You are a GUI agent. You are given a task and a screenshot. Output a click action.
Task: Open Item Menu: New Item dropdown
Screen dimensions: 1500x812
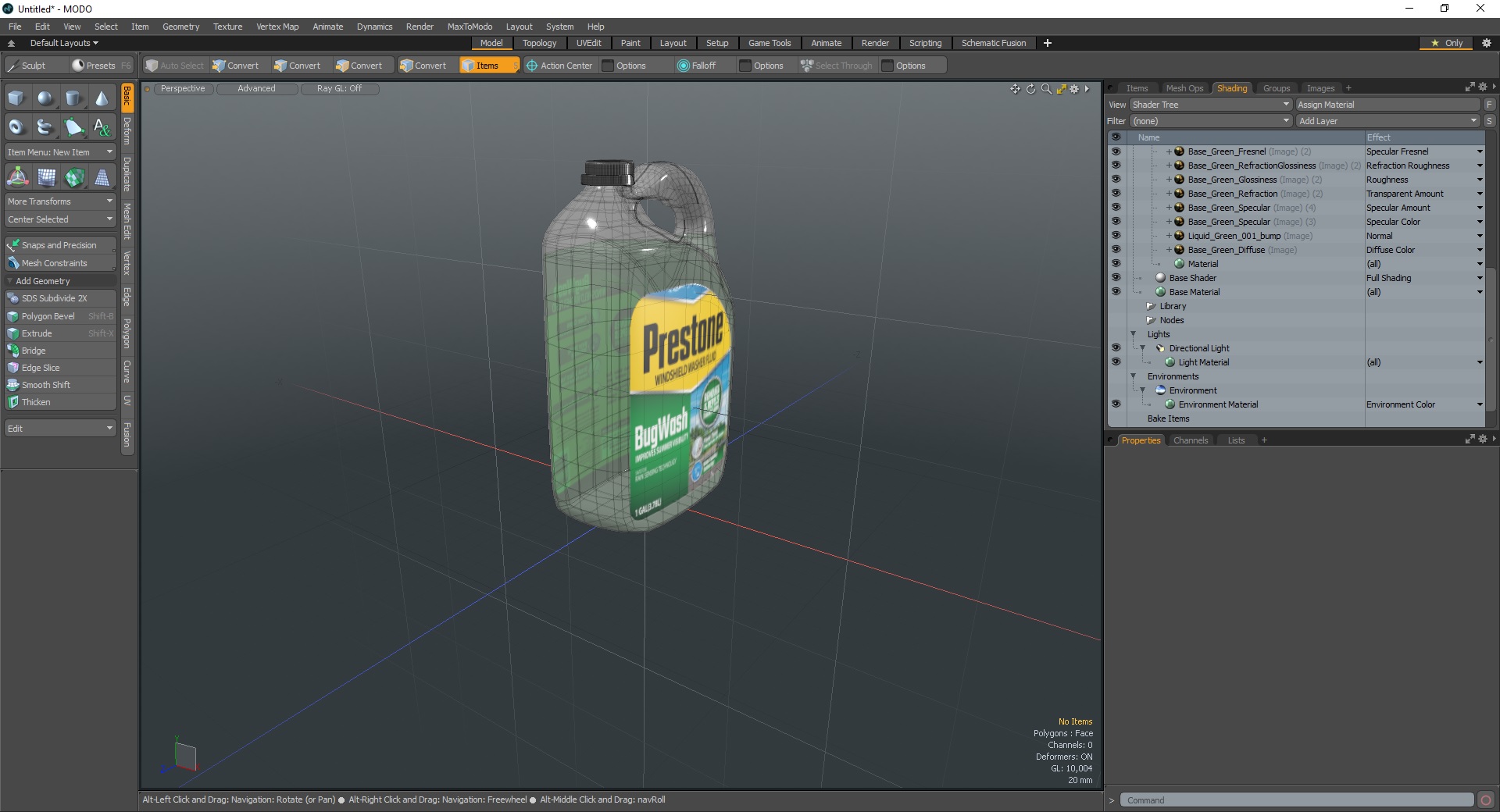point(61,152)
